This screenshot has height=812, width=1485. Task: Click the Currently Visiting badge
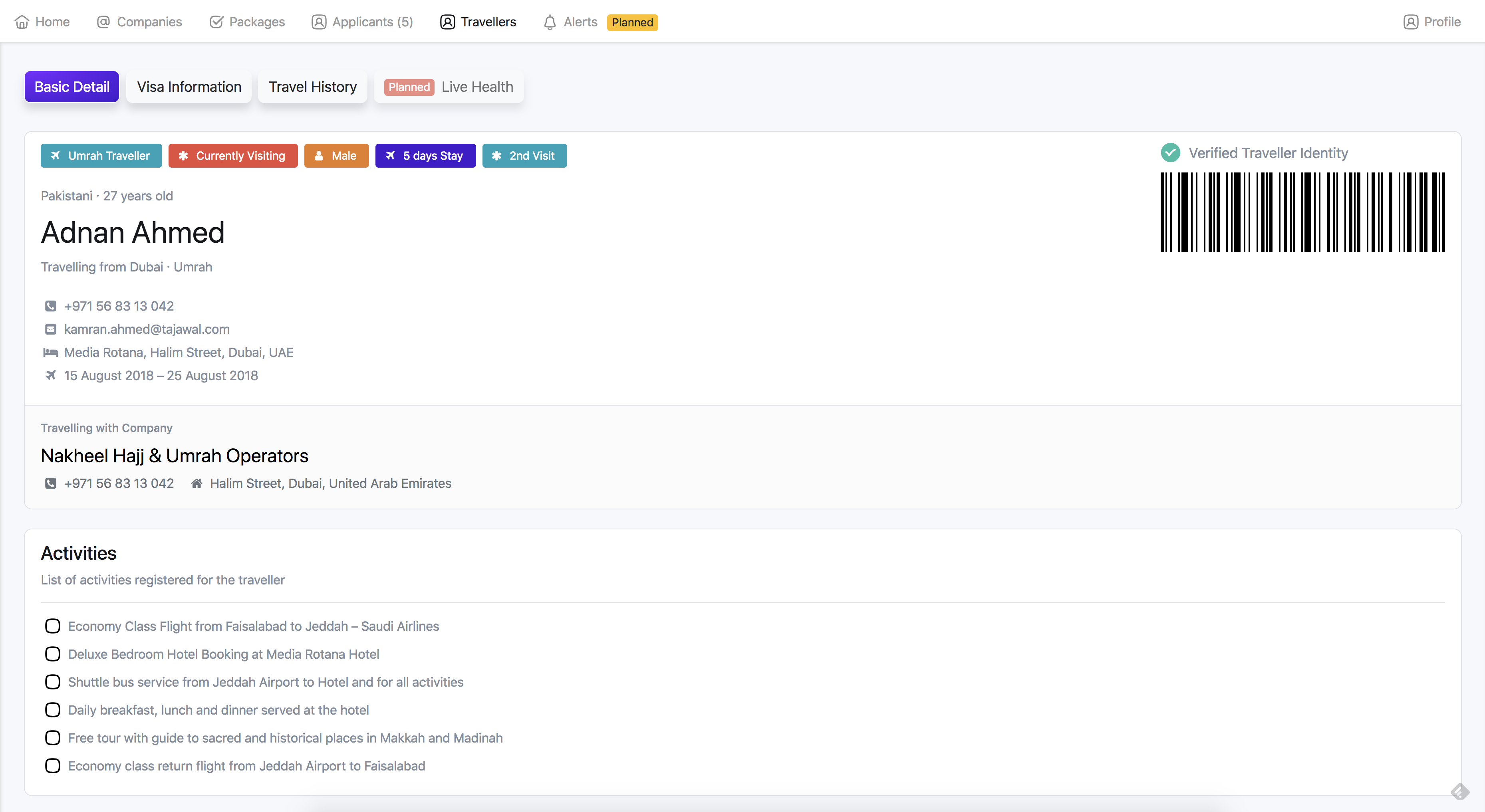[233, 156]
